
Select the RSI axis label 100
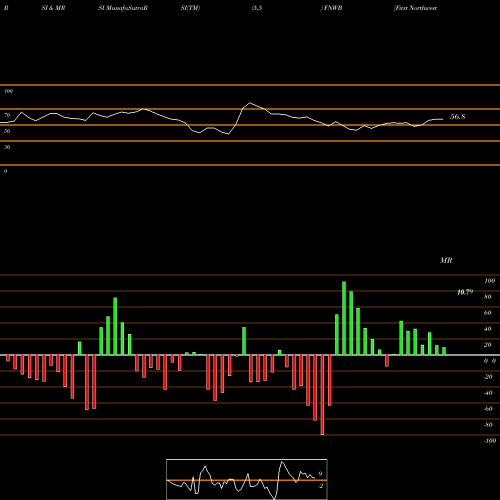tap(8, 91)
